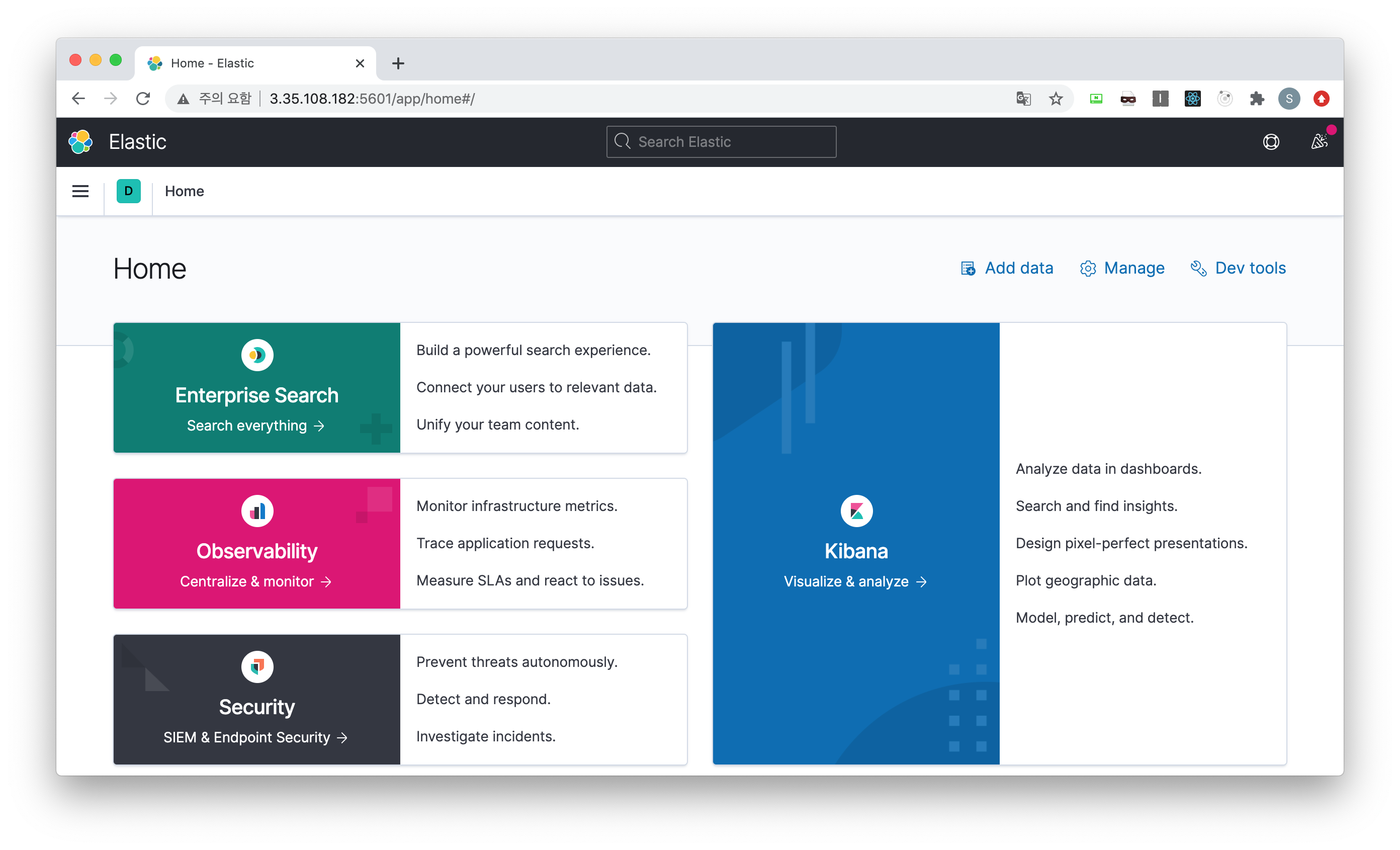Click the Elastic header title text
The width and height of the screenshot is (1400, 850).
(x=137, y=142)
